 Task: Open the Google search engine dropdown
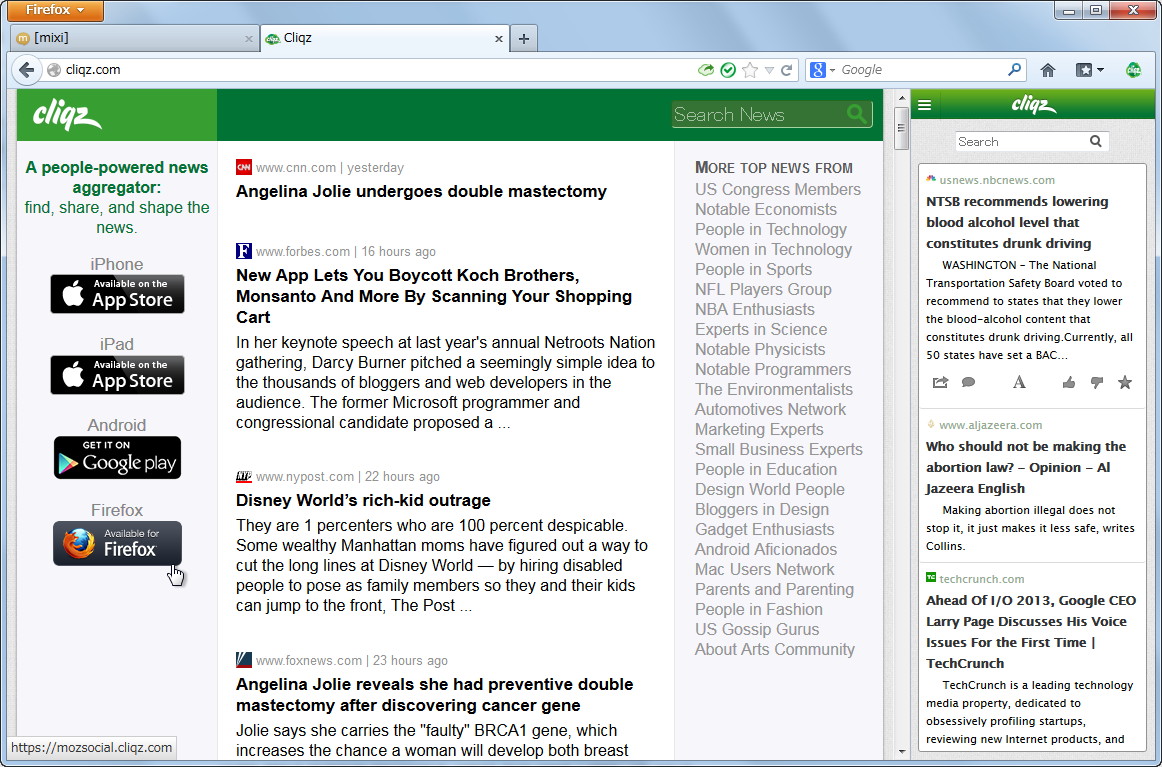(832, 70)
